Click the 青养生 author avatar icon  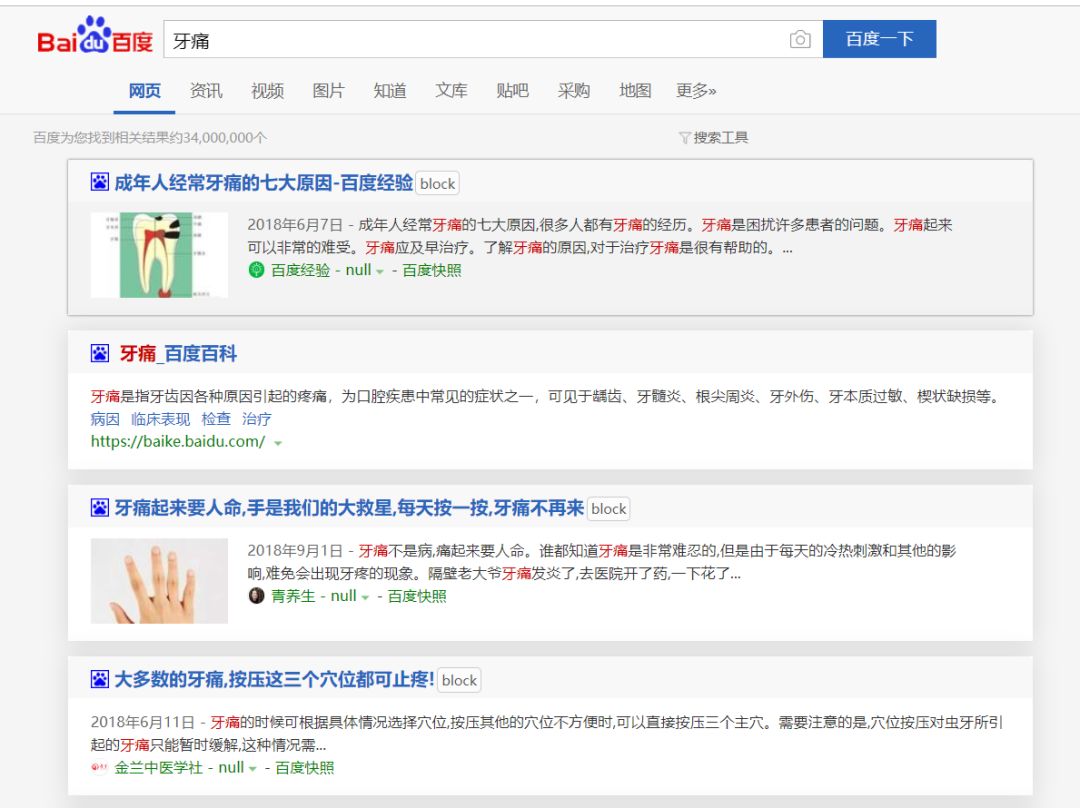point(256,596)
